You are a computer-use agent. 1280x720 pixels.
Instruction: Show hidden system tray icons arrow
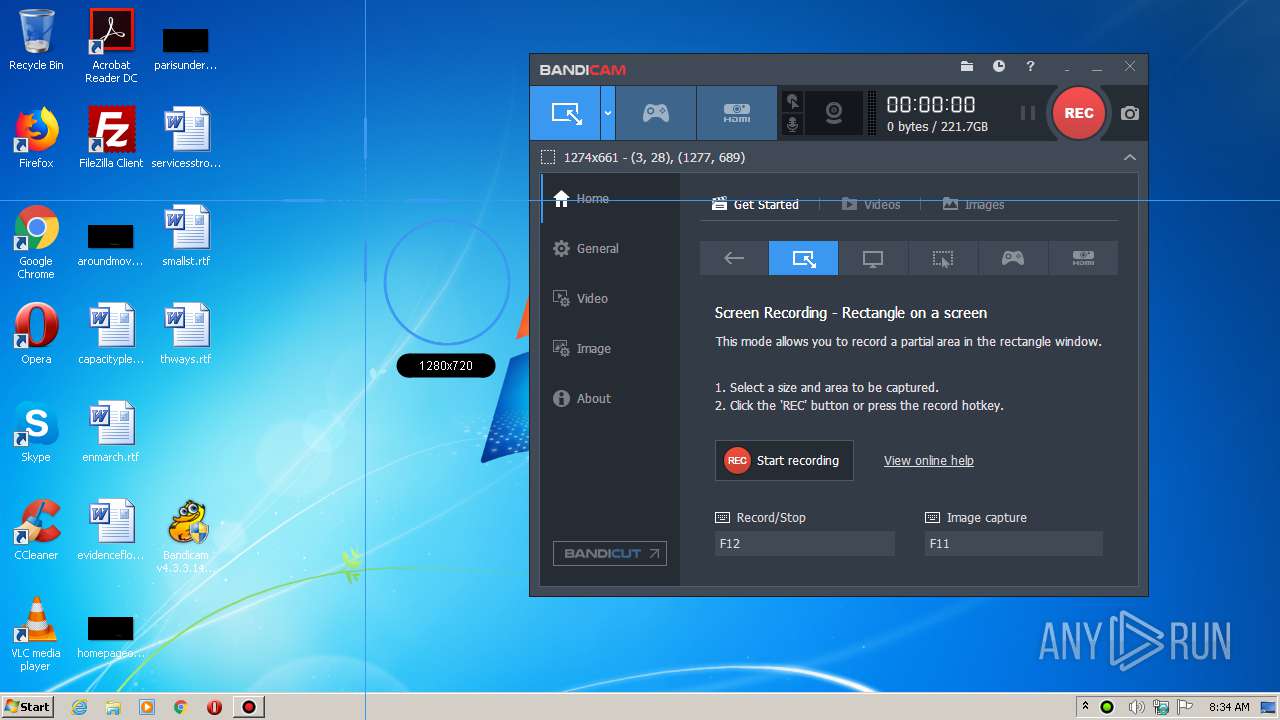point(1085,707)
